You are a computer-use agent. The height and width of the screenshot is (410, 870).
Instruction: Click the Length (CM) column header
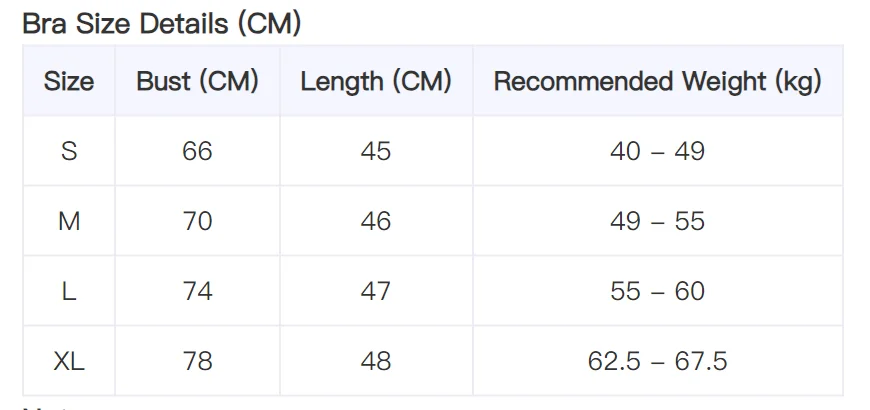(x=376, y=81)
